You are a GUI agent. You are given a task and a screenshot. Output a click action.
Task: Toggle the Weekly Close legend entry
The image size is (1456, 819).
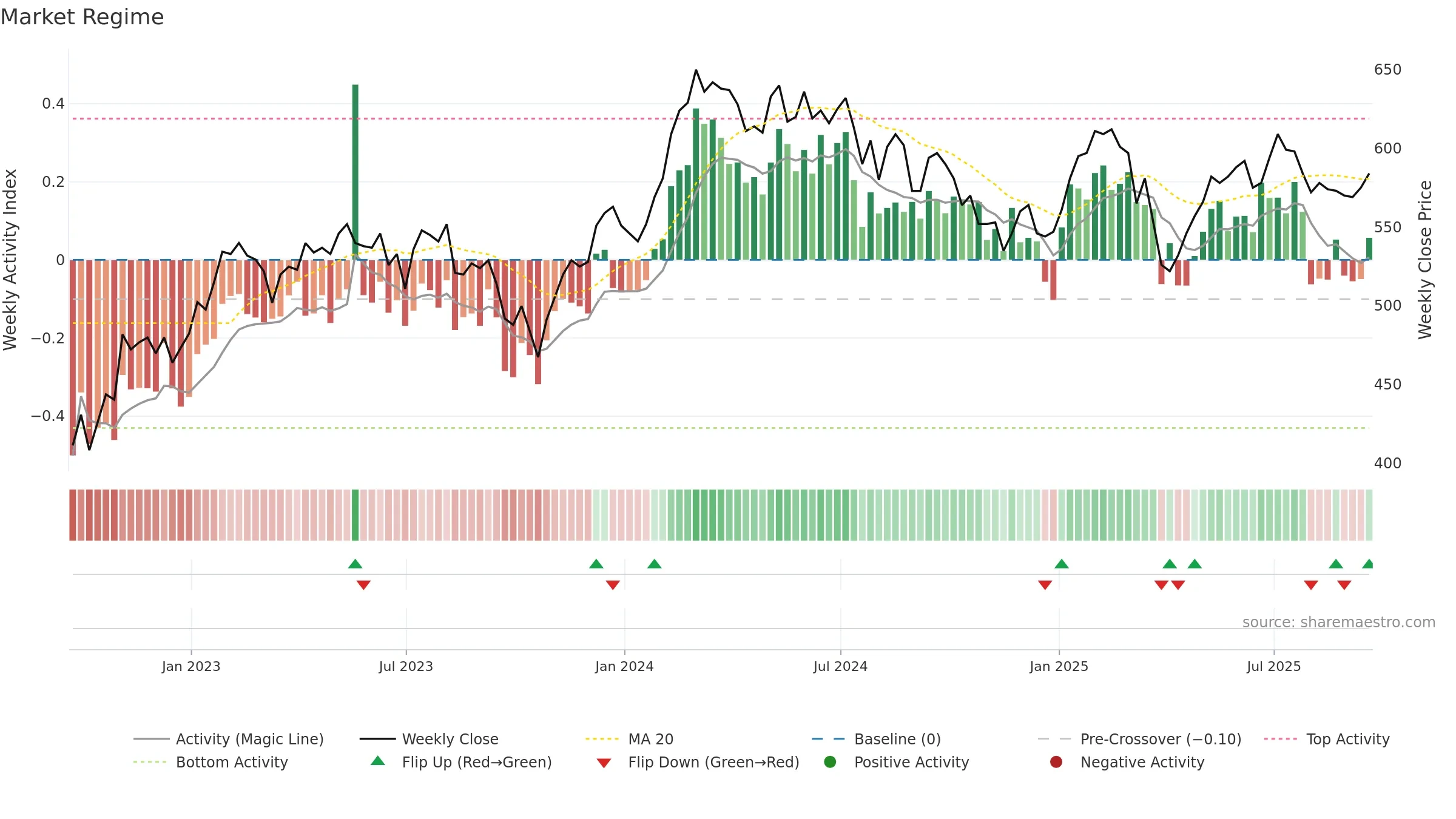click(x=429, y=739)
